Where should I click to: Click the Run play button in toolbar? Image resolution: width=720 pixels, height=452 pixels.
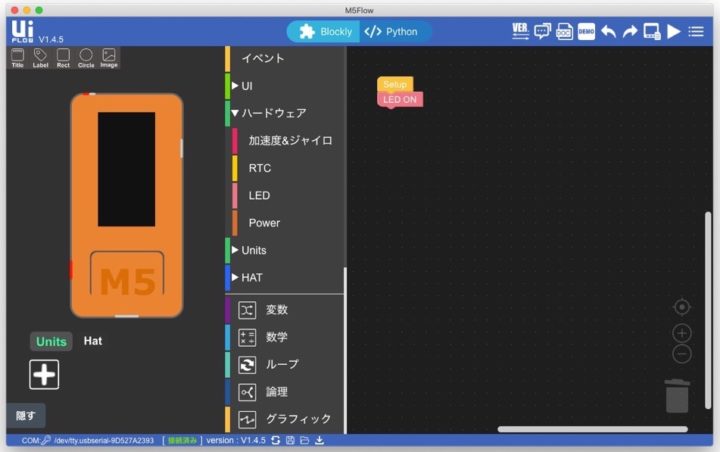674,31
